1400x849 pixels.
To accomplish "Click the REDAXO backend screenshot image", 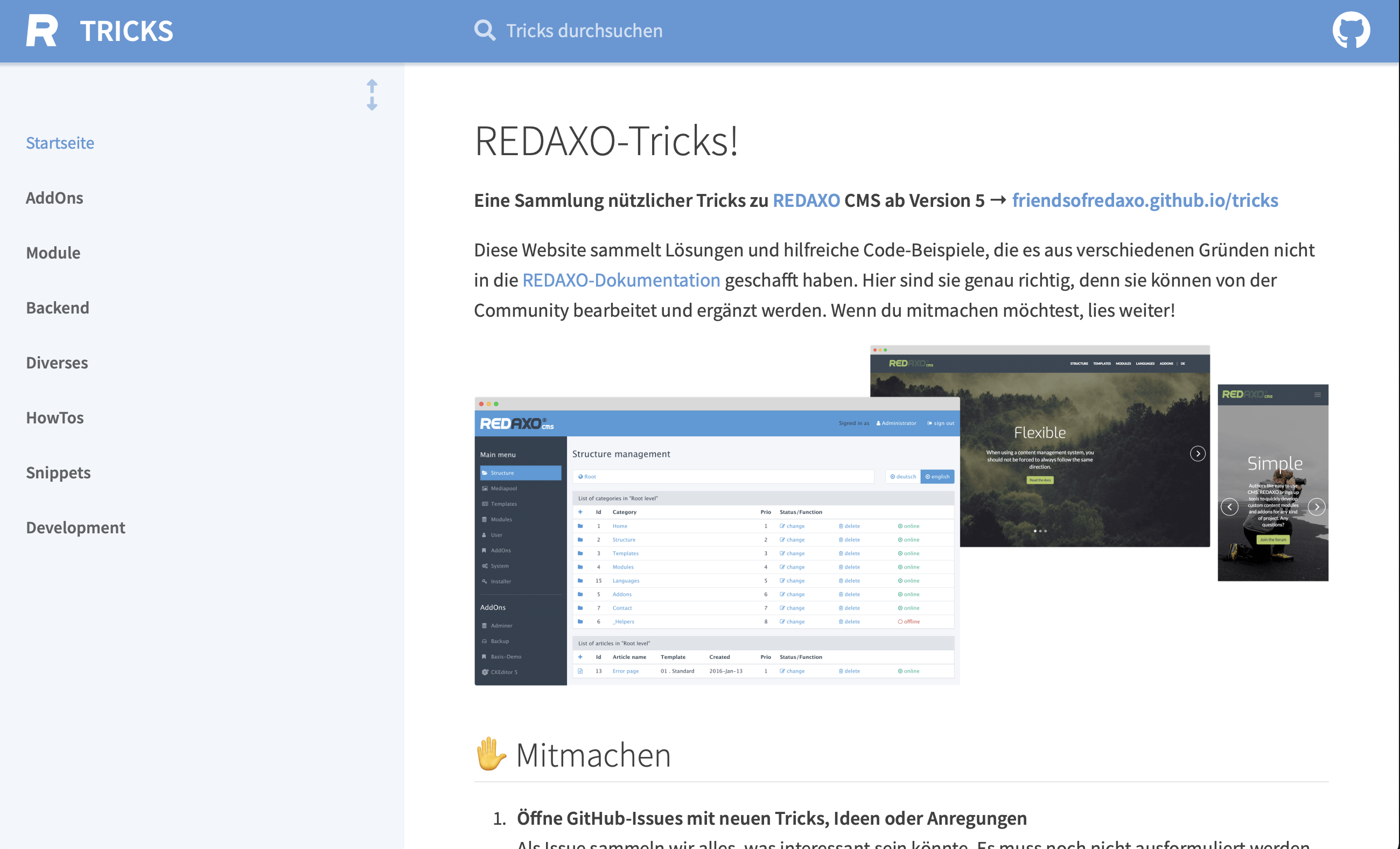I will 901,516.
